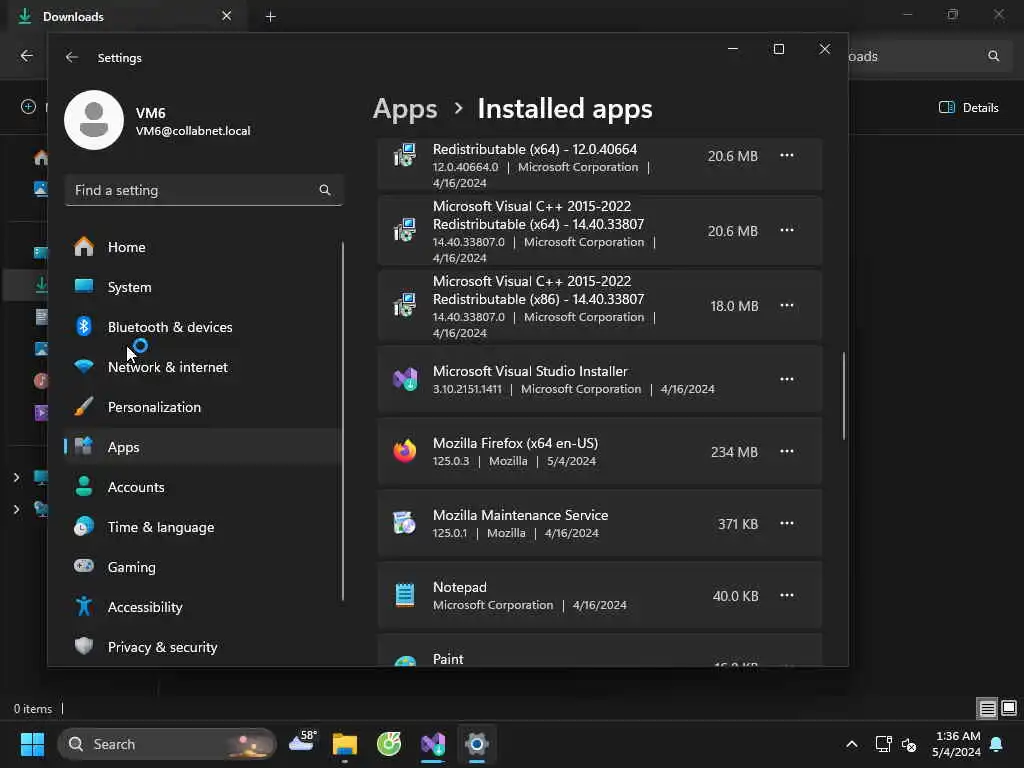Image resolution: width=1024 pixels, height=768 pixels.
Task: Open more options for Visual Studio Installer
Action: point(786,379)
